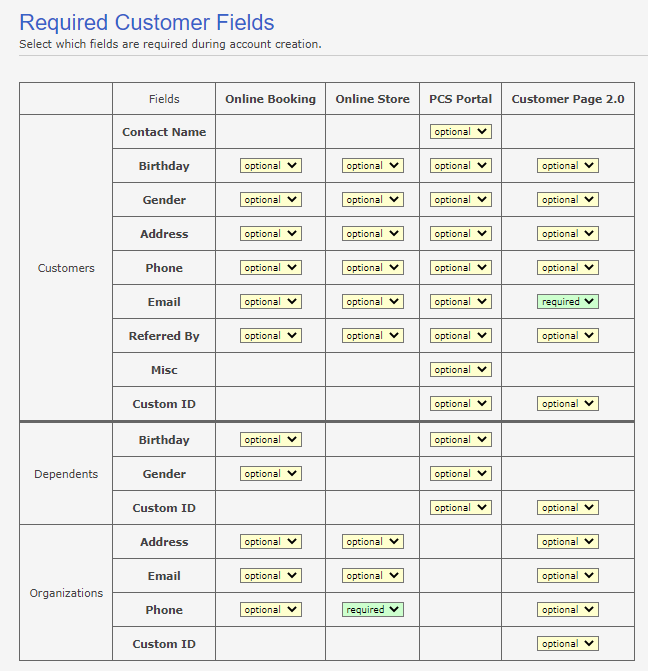Open Customers Birthday dropdown for Online Booking

pyautogui.click(x=270, y=166)
